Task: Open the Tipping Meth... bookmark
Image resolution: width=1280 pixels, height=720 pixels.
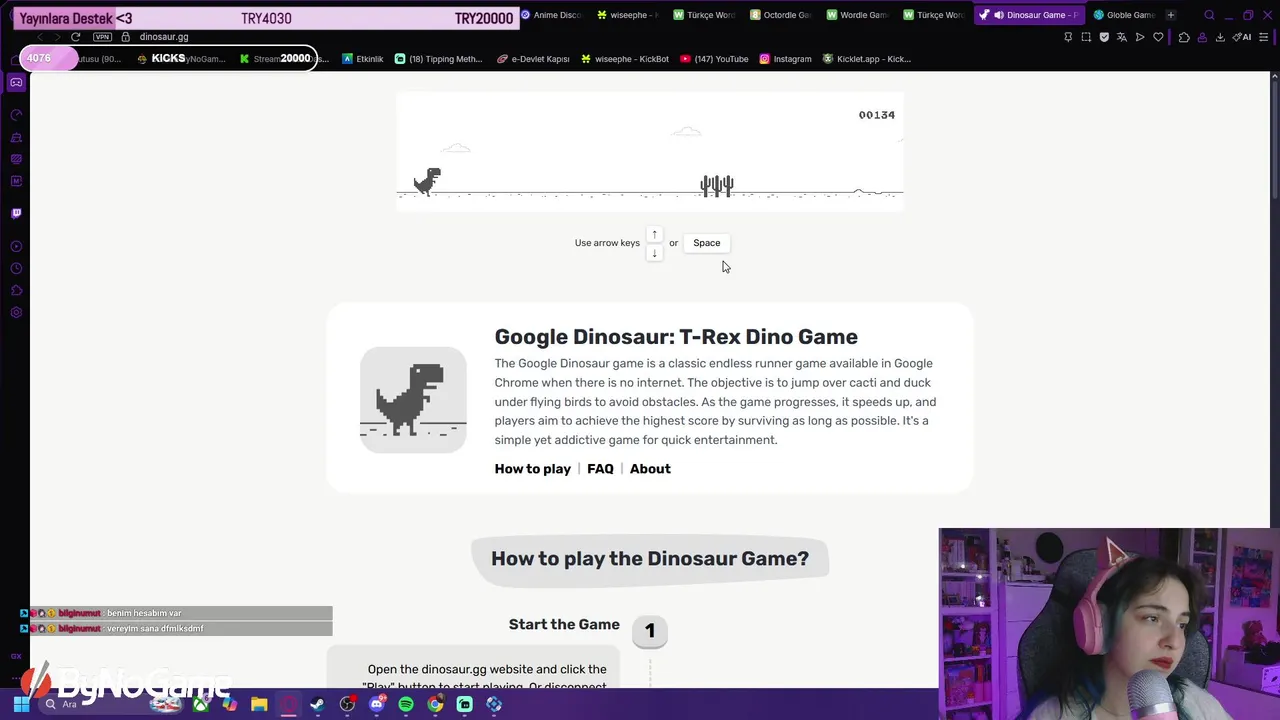Action: [x=438, y=59]
